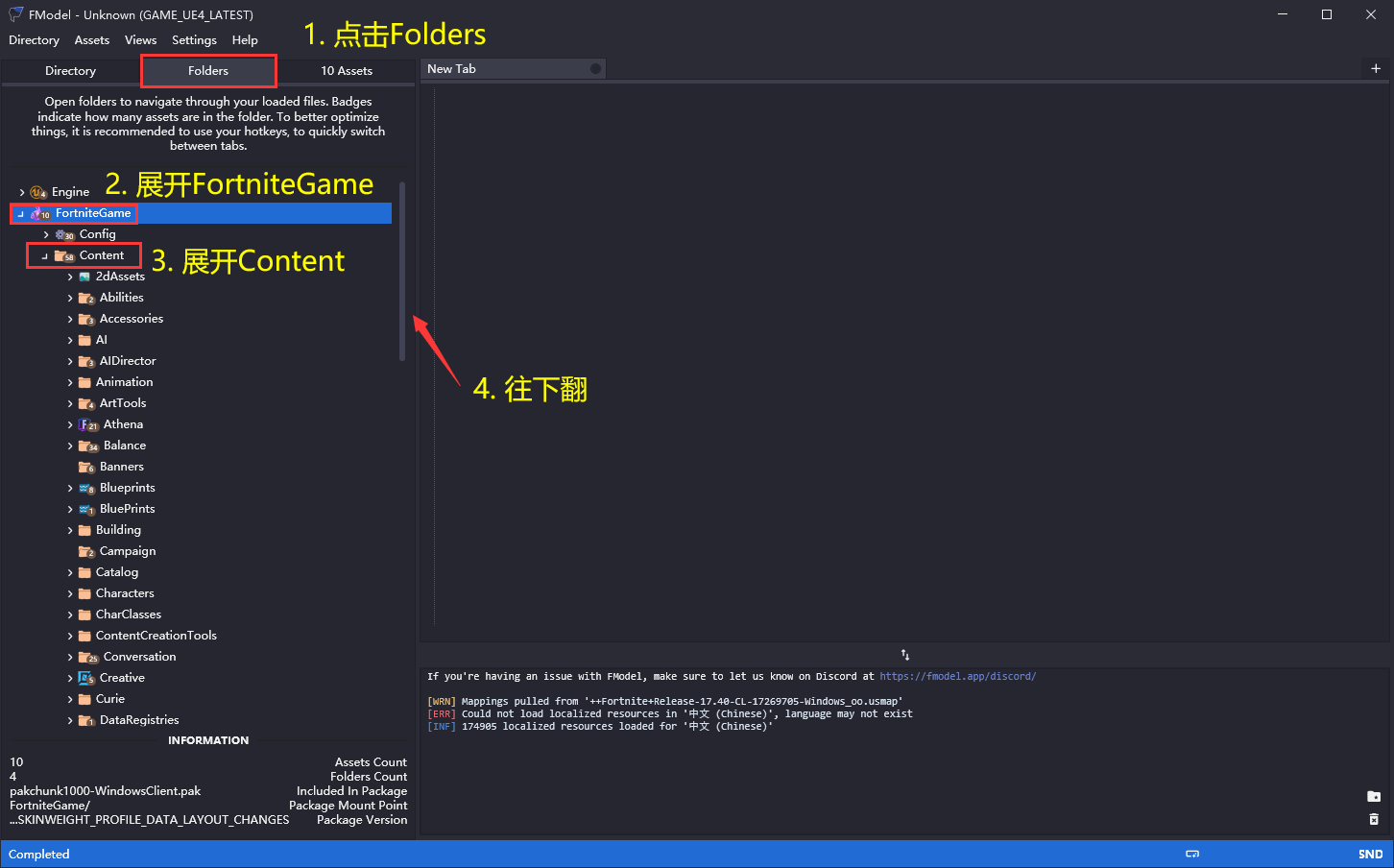Click the DataRegistries folder icon
This screenshot has height=868, width=1394.
pyautogui.click(x=85, y=720)
